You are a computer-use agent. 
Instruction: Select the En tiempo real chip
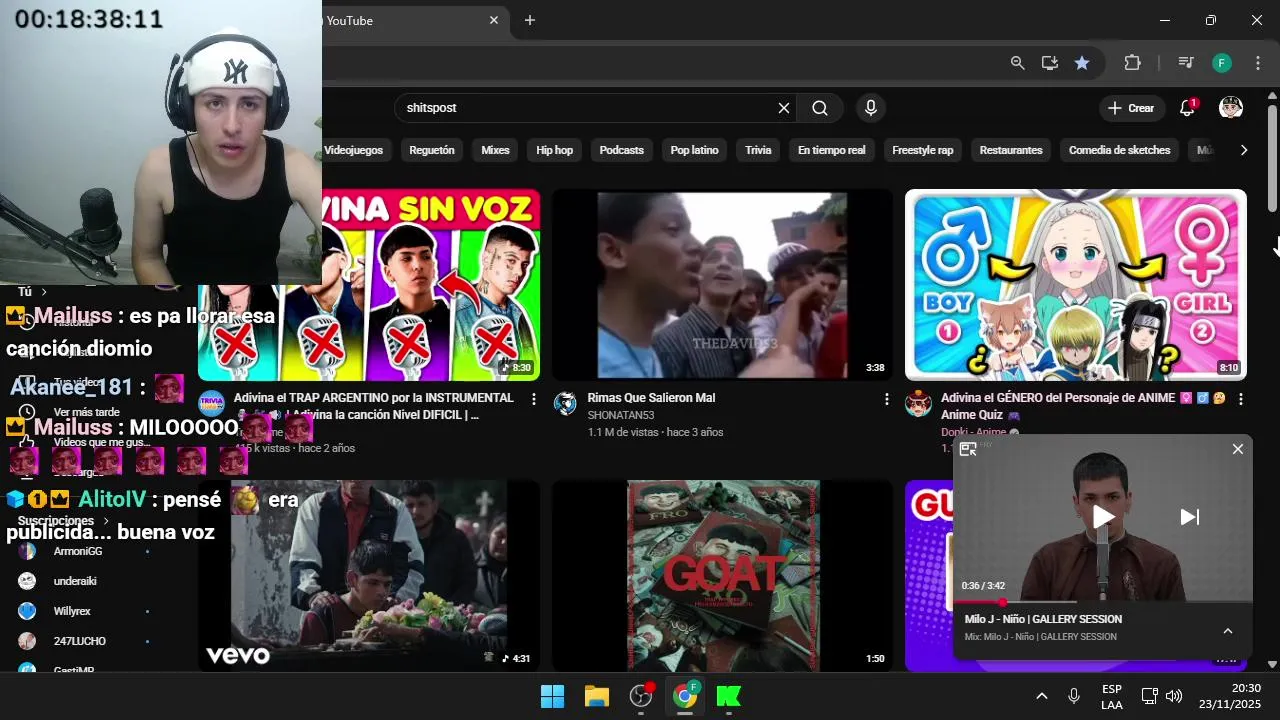pos(831,150)
